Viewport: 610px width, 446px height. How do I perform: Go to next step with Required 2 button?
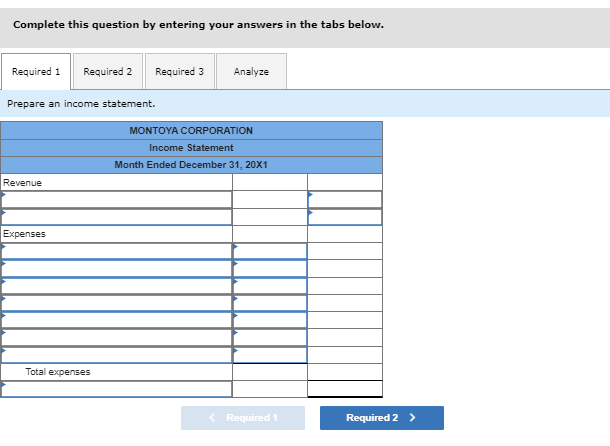(382, 418)
